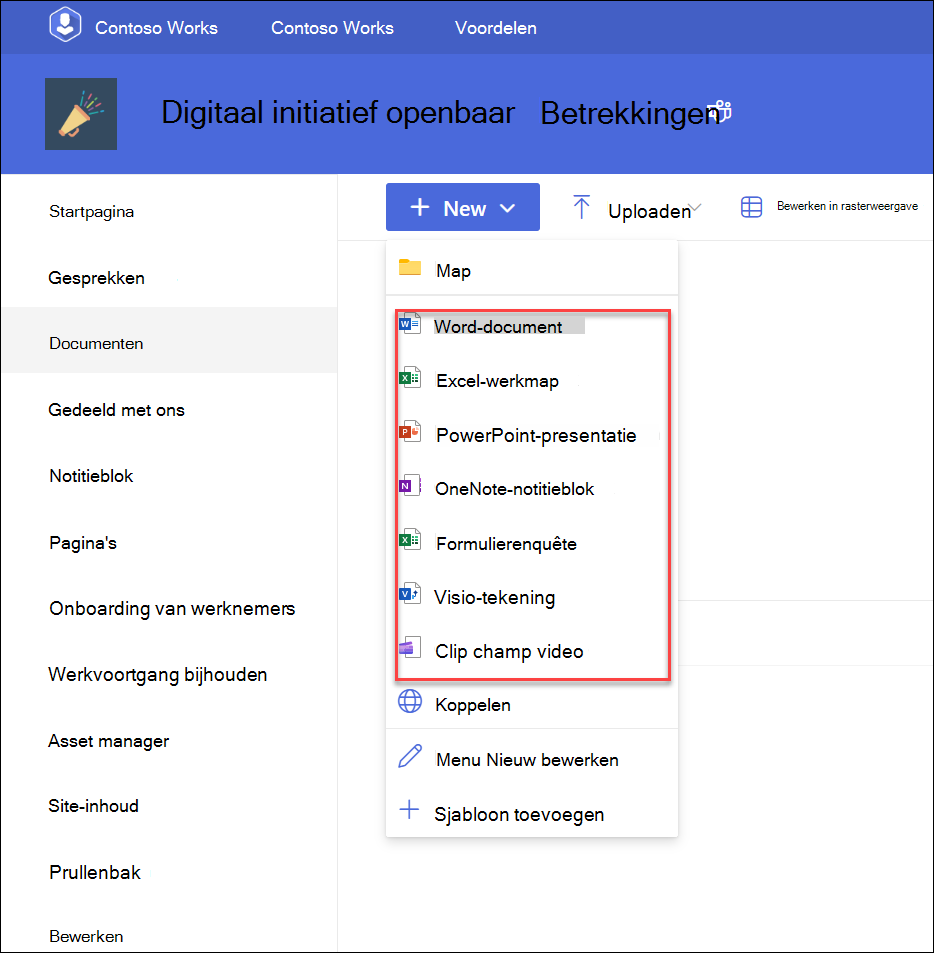
Task: Click the Uploaden button label
Action: [649, 212]
